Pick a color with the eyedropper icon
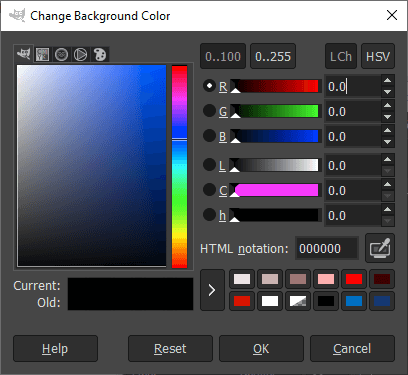The image size is (408, 375). (x=380, y=248)
